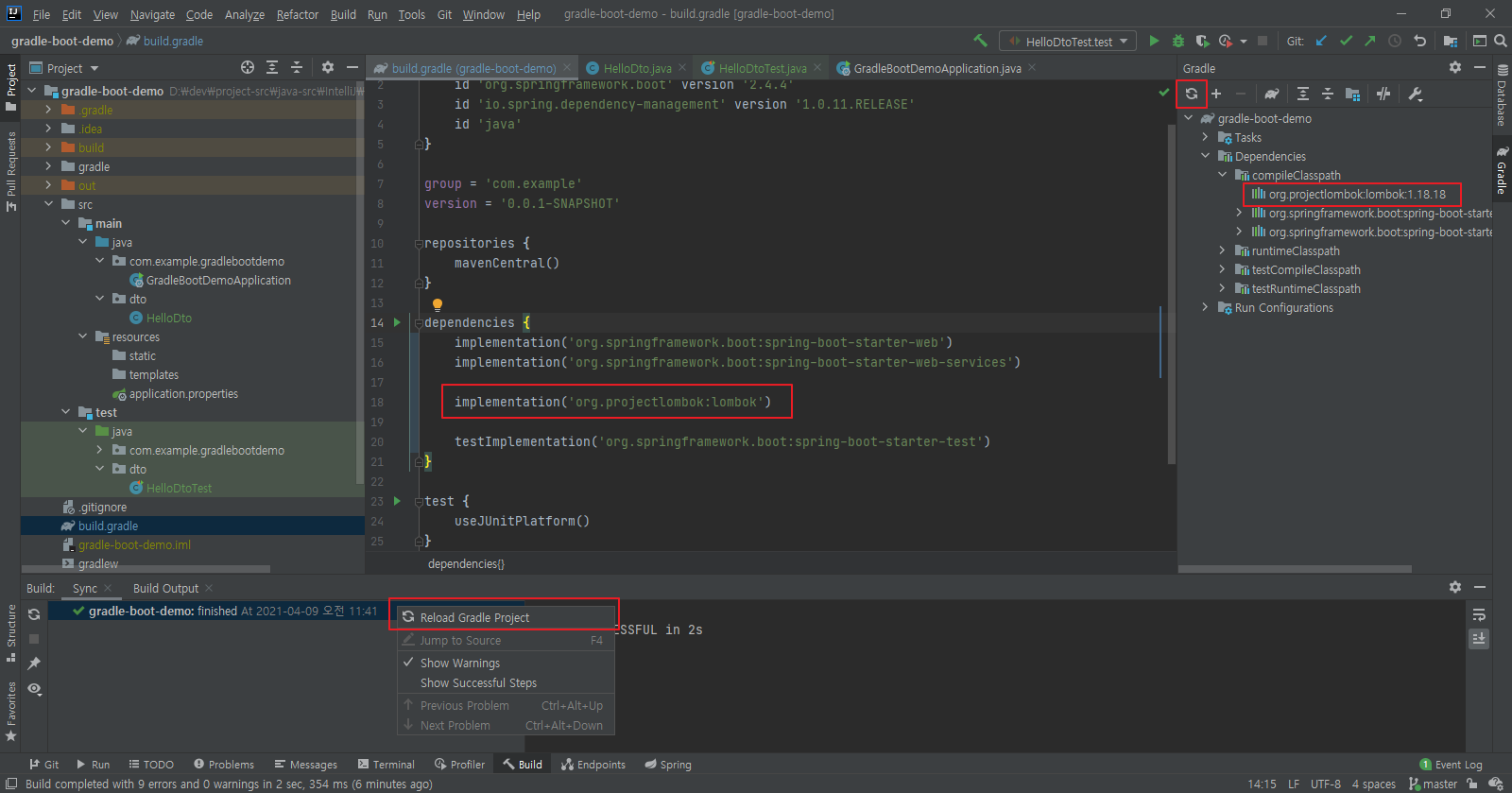Select org.projectlombok:lombok:1.18.18 dependency
The image size is (1512, 793).
pyautogui.click(x=1357, y=195)
